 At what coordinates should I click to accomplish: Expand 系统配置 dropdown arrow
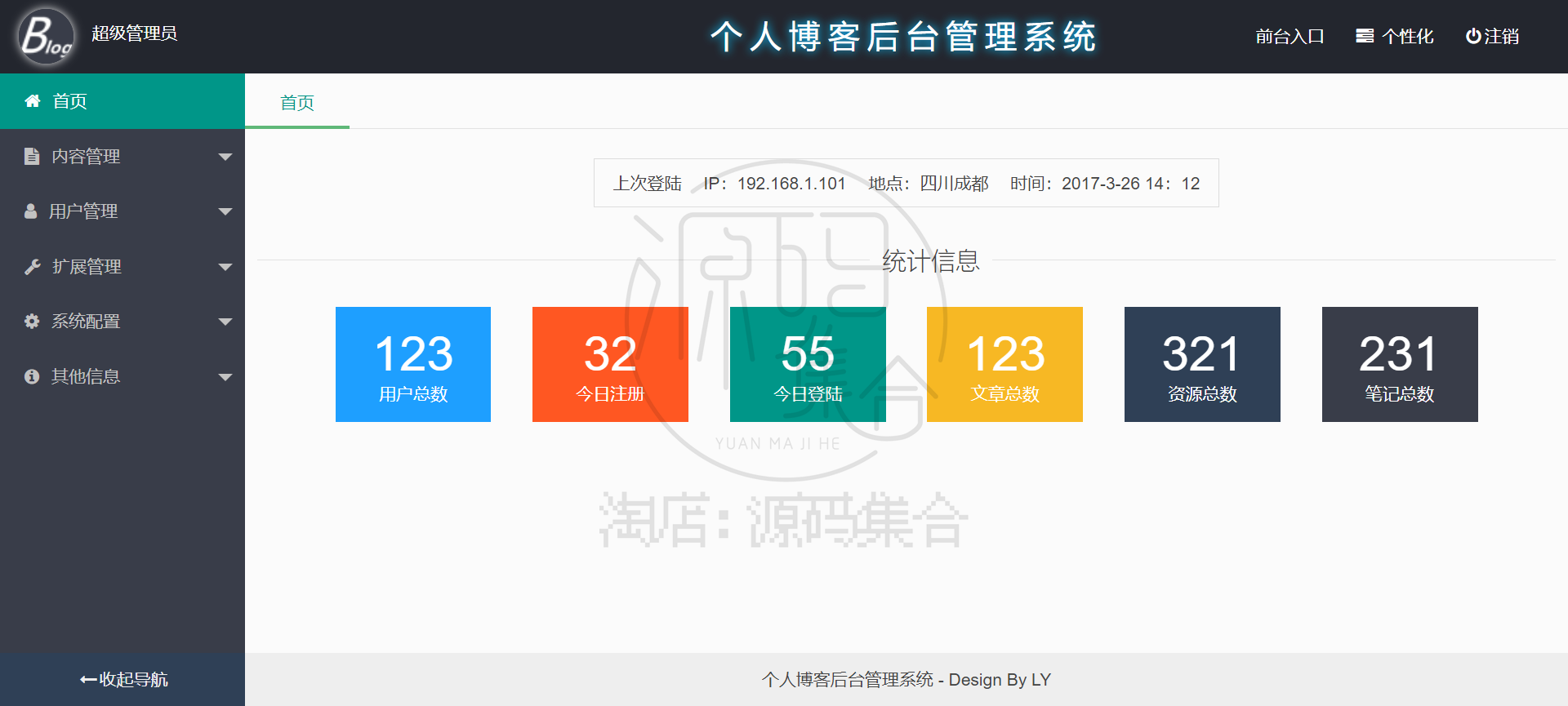click(225, 322)
